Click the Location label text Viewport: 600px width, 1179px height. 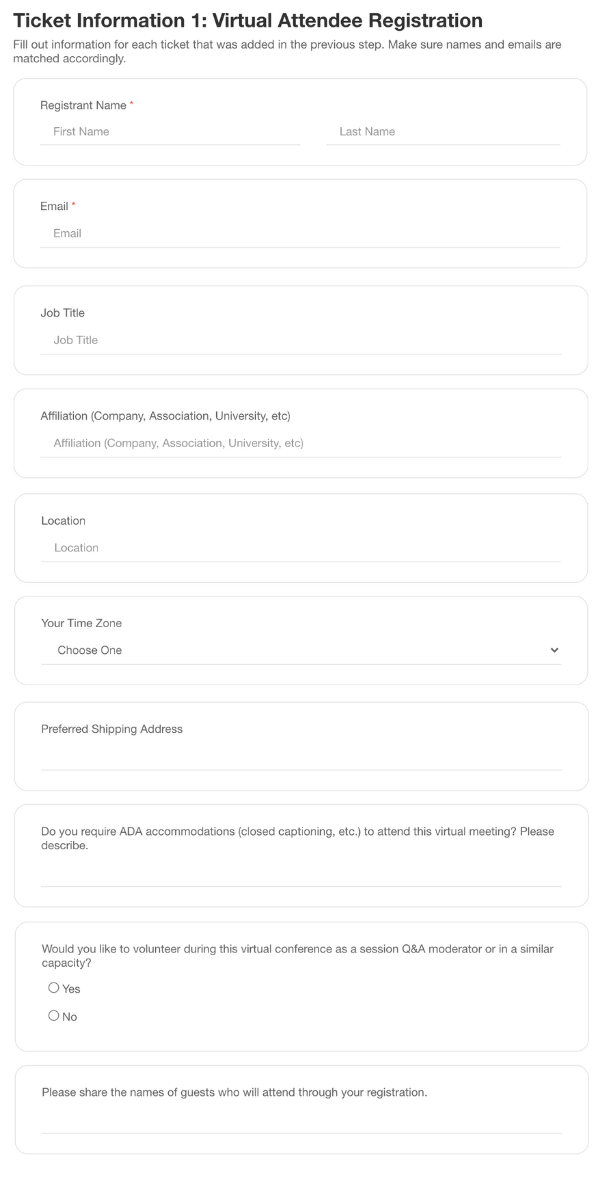(63, 521)
